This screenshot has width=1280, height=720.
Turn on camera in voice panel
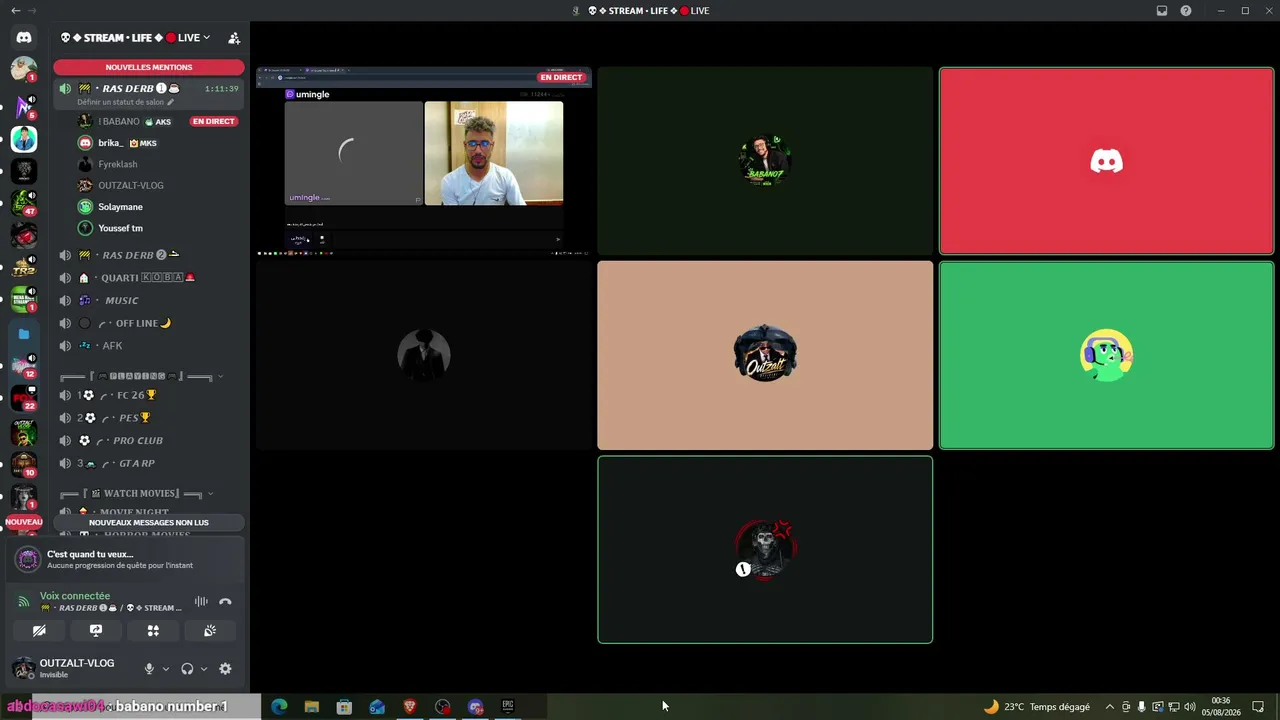pyautogui.click(x=39, y=631)
